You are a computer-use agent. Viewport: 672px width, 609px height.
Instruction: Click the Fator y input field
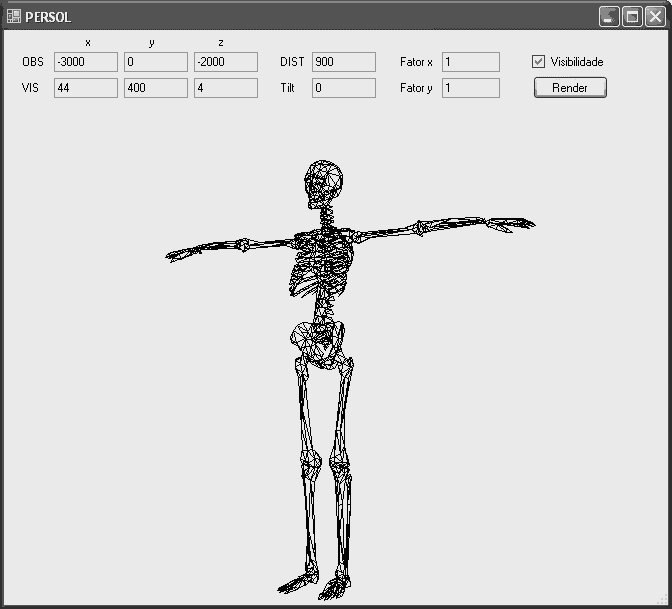(470, 88)
